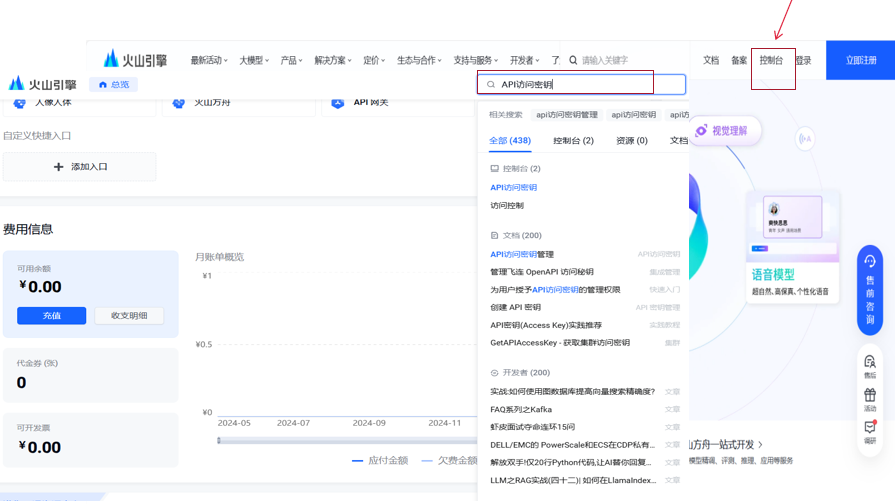Expand the 生态与合作 menu
This screenshot has width=895, height=504.
click(419, 60)
